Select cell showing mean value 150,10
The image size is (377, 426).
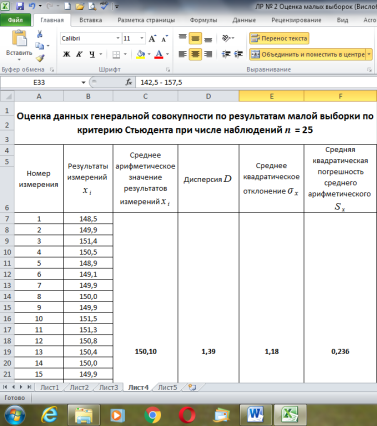145,351
